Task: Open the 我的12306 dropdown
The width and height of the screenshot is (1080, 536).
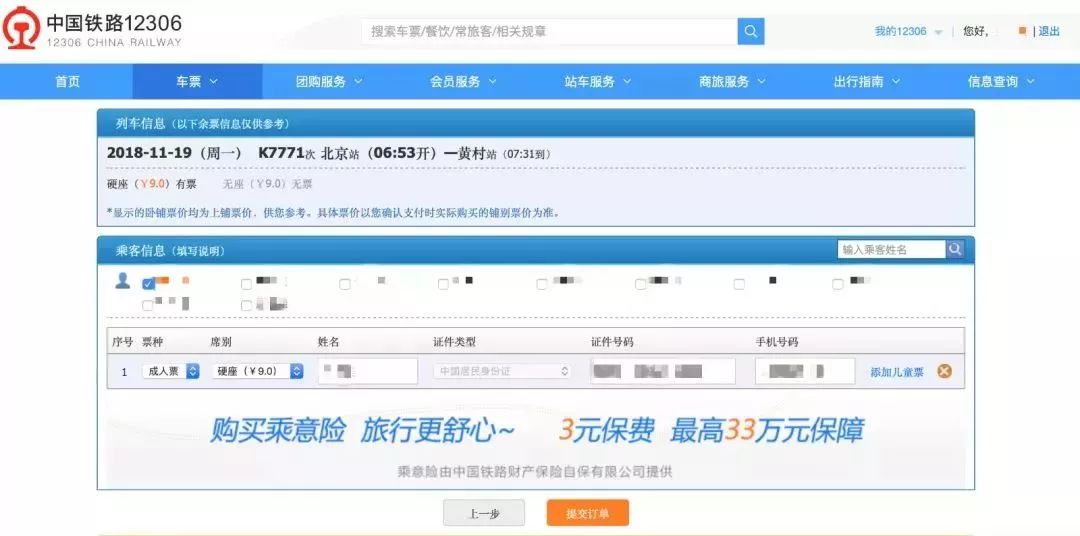Action: click(908, 32)
